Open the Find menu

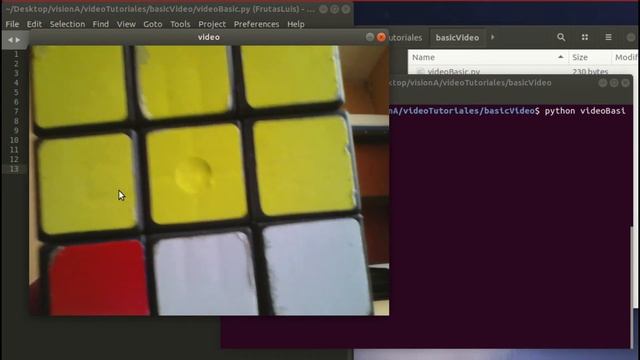(x=100, y=24)
